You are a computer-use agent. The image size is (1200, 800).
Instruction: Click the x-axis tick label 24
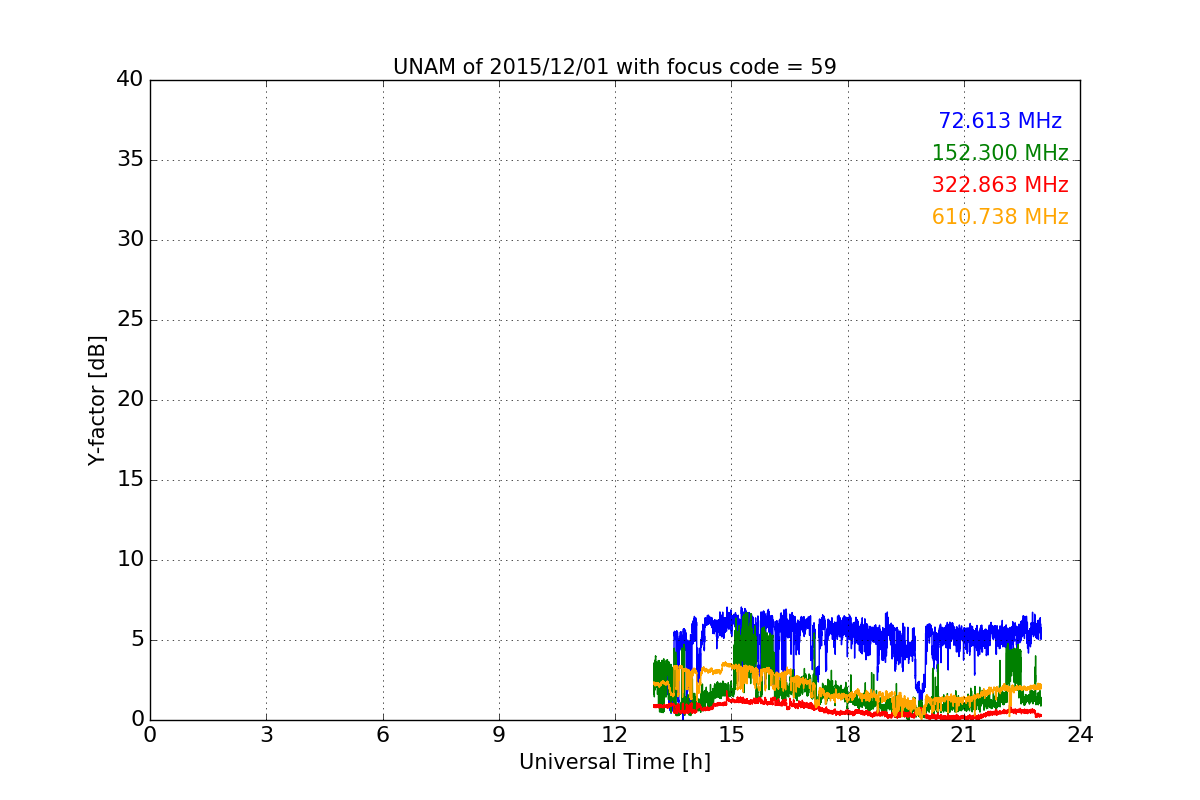coord(1080,735)
